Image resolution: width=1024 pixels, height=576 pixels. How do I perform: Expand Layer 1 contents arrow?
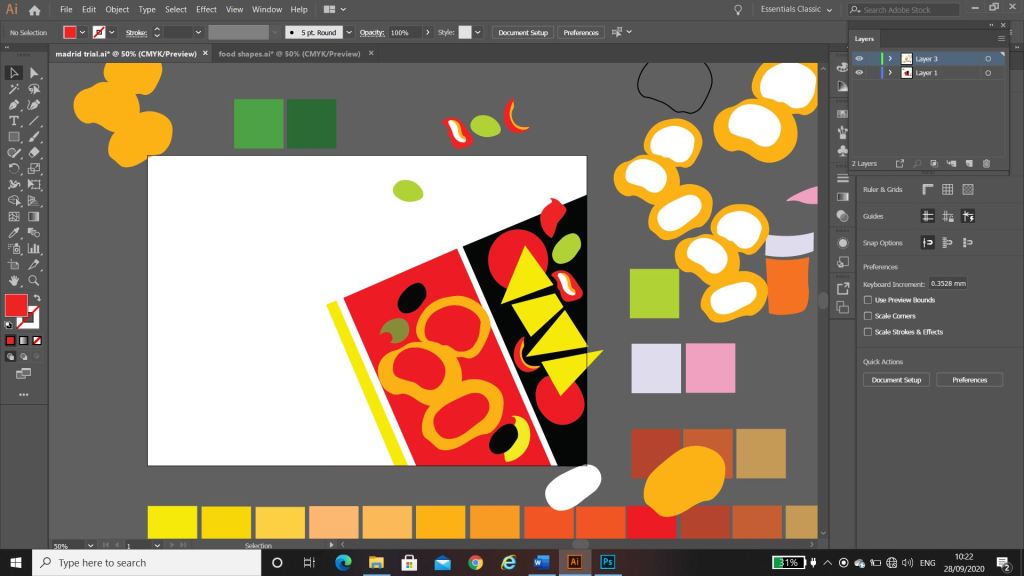click(890, 73)
